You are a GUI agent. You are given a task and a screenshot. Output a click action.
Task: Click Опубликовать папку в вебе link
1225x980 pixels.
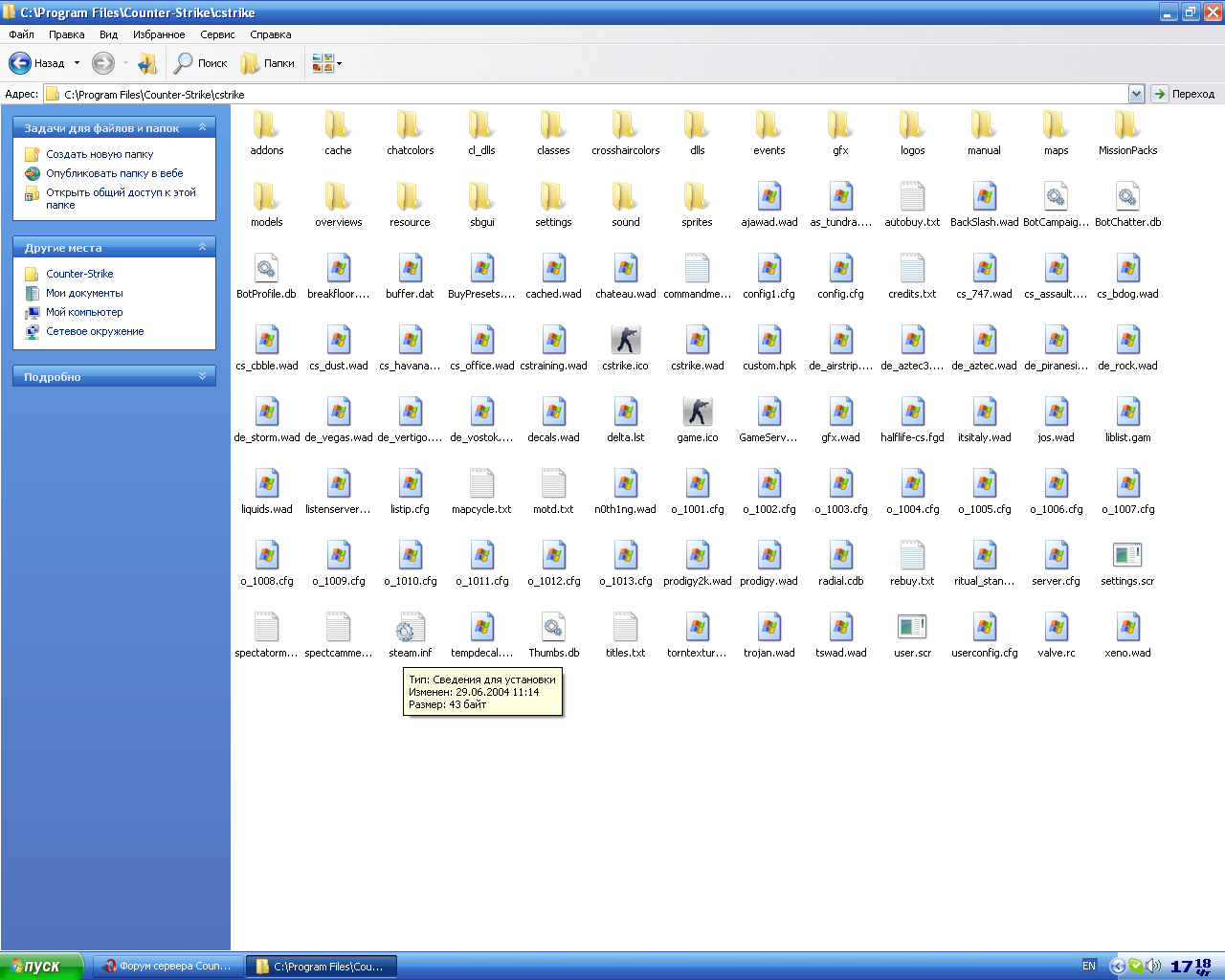click(x=115, y=173)
